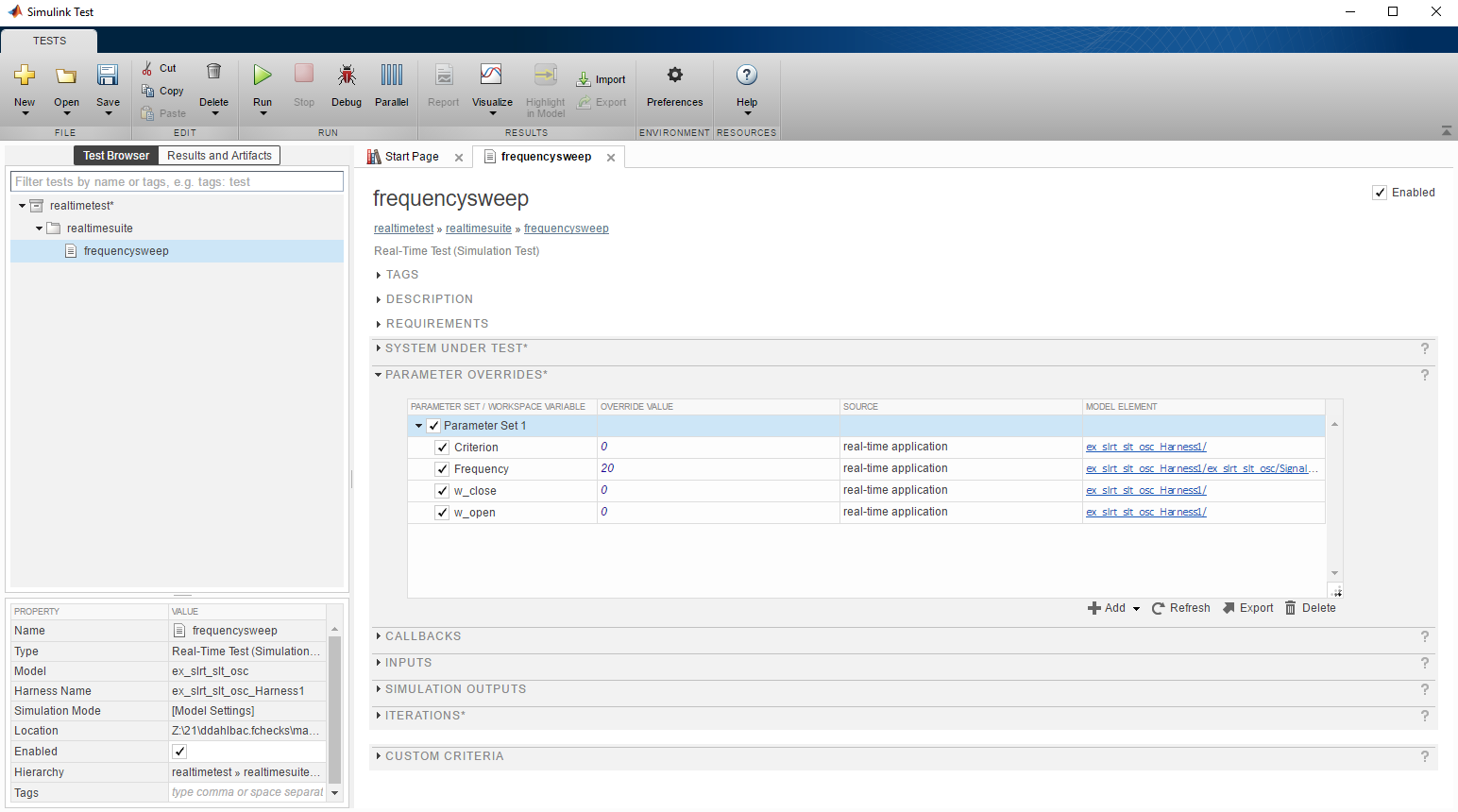Click the Run test play icon
This screenshot has height=812, width=1458.
(263, 76)
